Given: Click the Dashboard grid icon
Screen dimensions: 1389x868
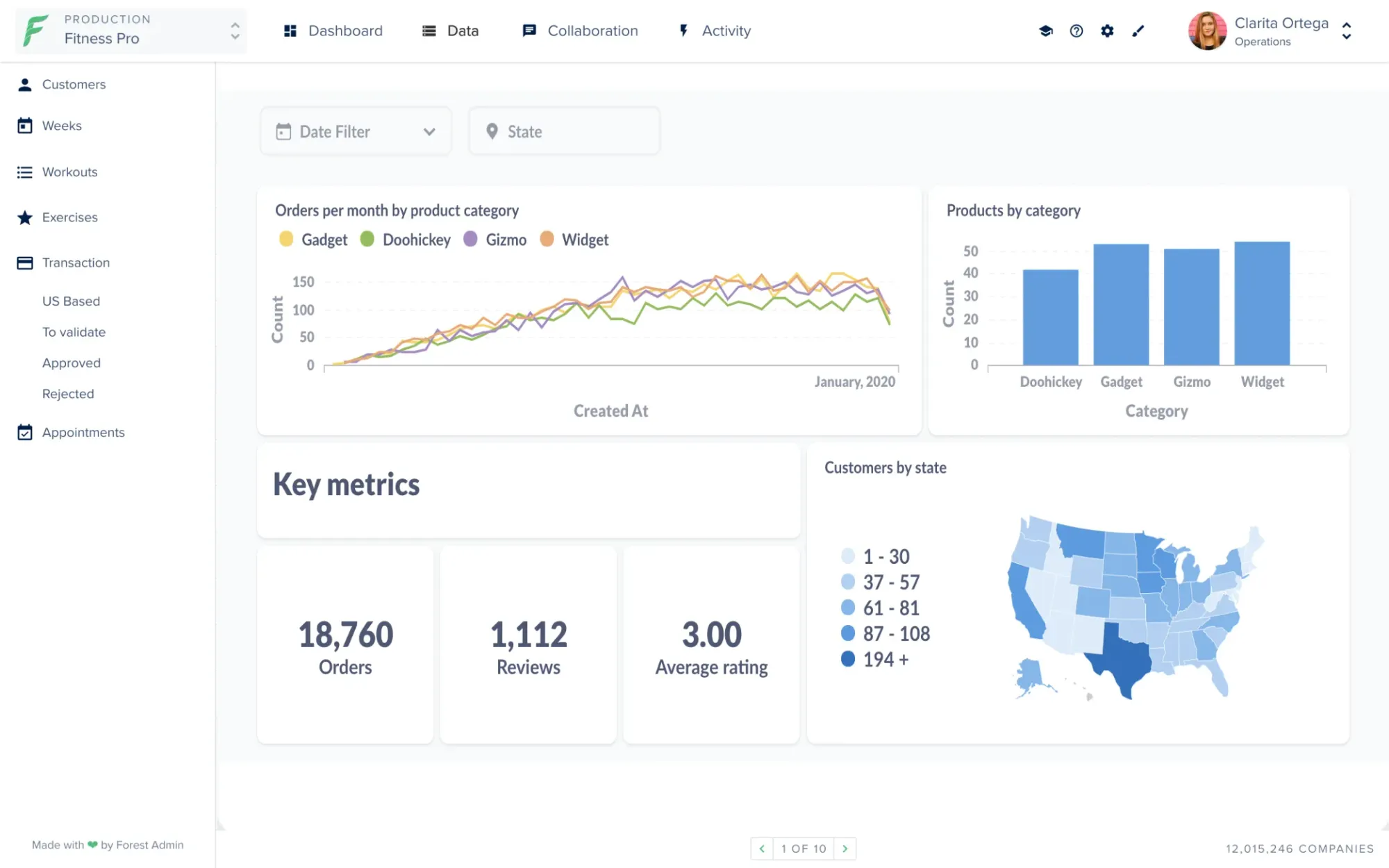Looking at the screenshot, I should pos(290,31).
